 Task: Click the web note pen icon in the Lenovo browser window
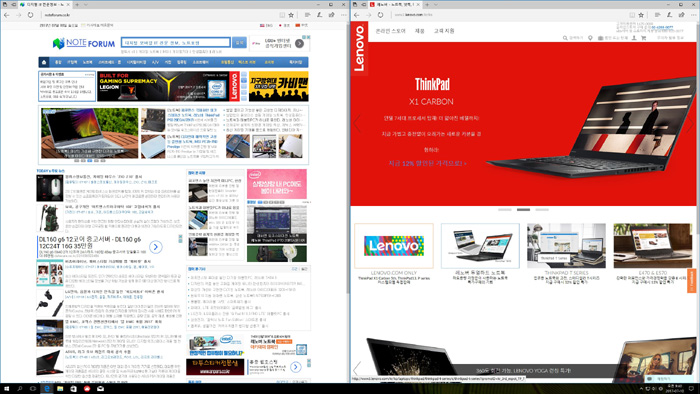669,15
